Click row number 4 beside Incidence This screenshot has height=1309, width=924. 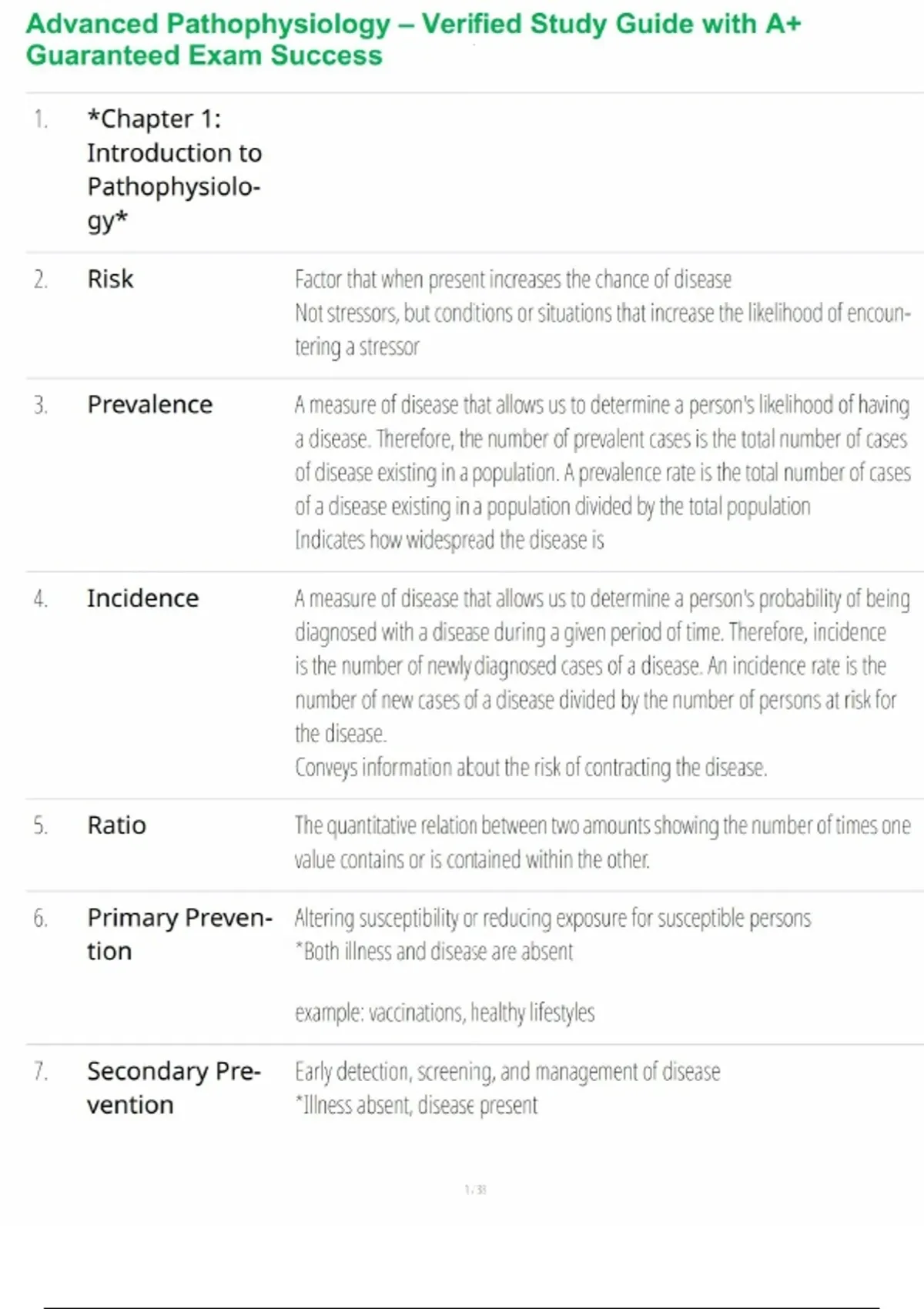pos(40,599)
